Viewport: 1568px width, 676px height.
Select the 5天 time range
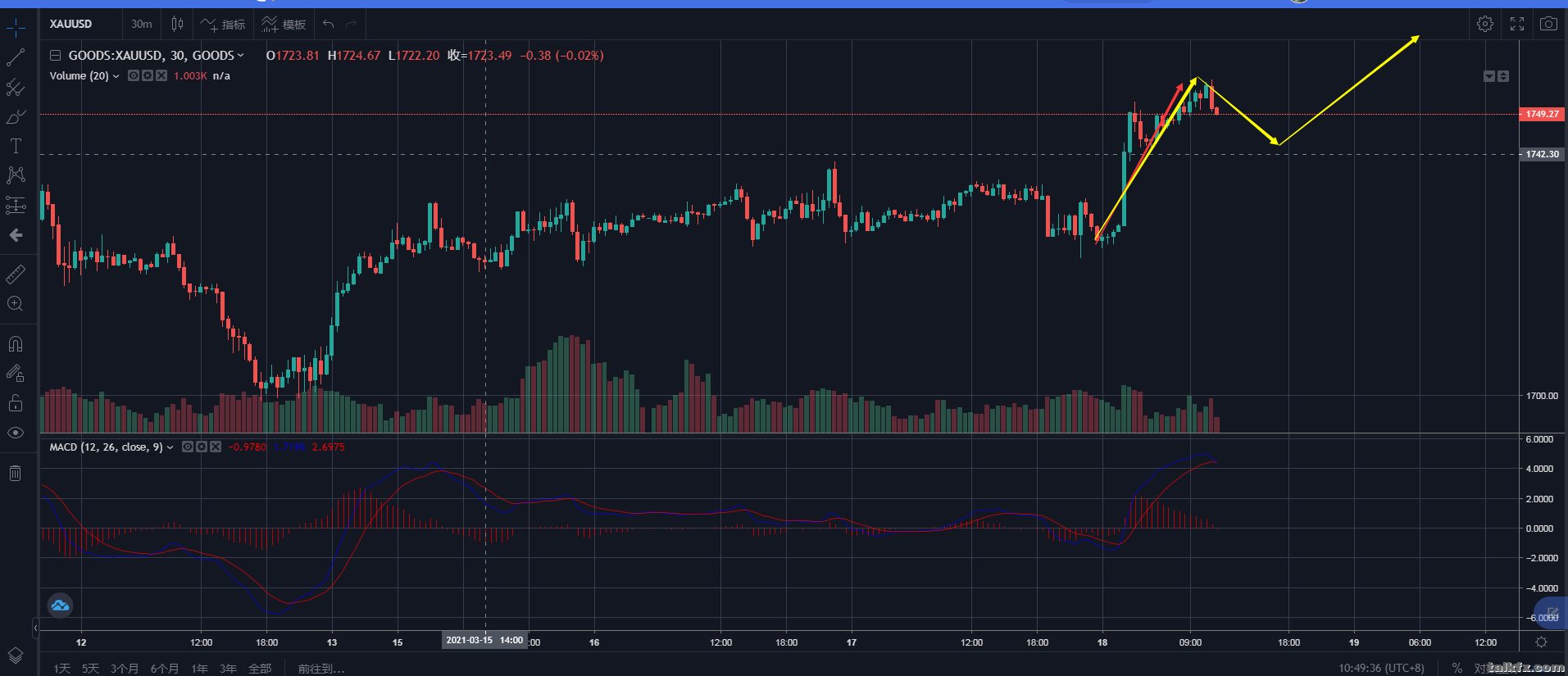(x=90, y=669)
